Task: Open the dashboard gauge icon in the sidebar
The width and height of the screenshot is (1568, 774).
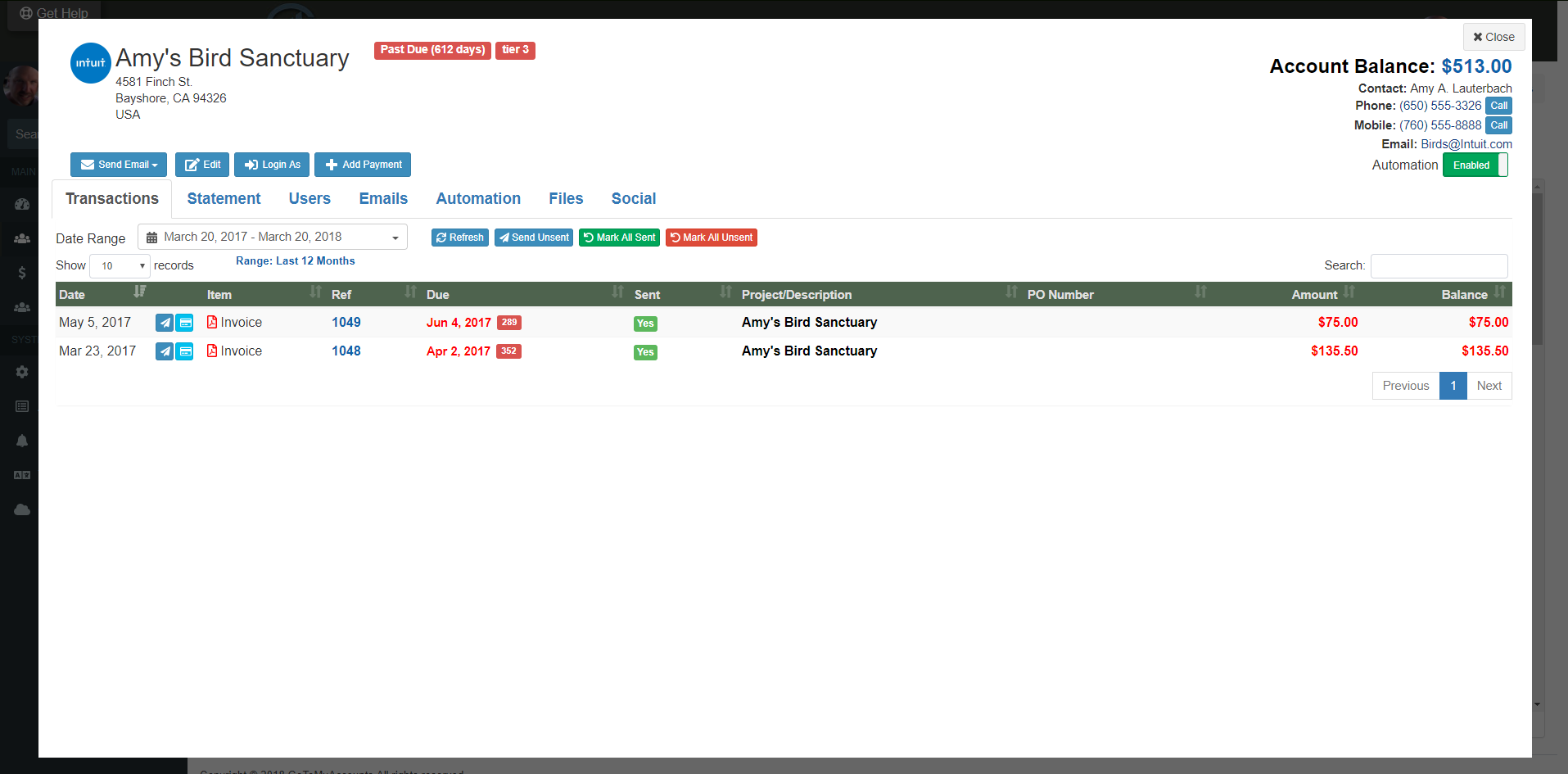Action: tap(22, 204)
